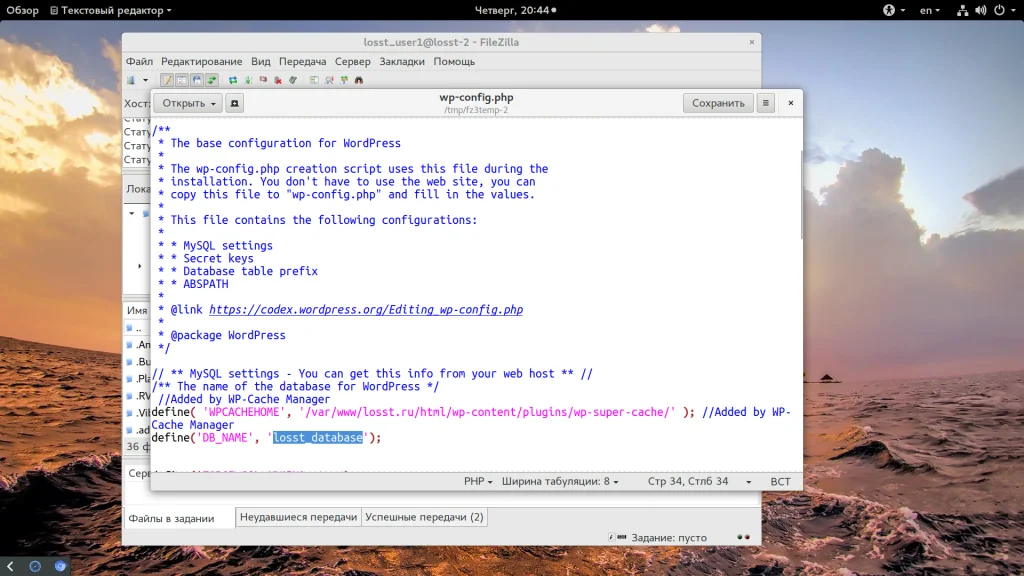Click new document icon beside Открыть

coord(234,103)
